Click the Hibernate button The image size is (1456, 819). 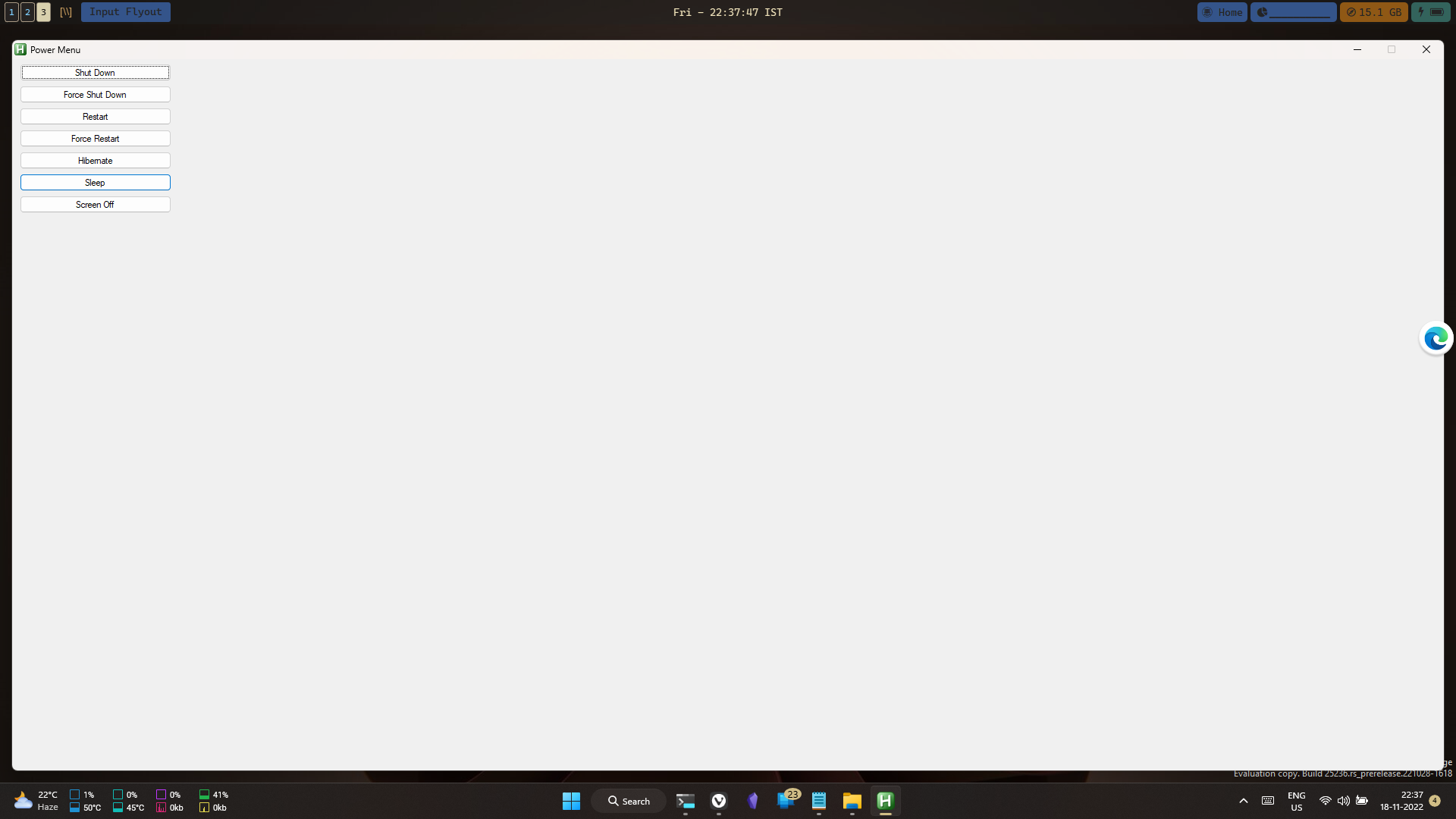(95, 161)
